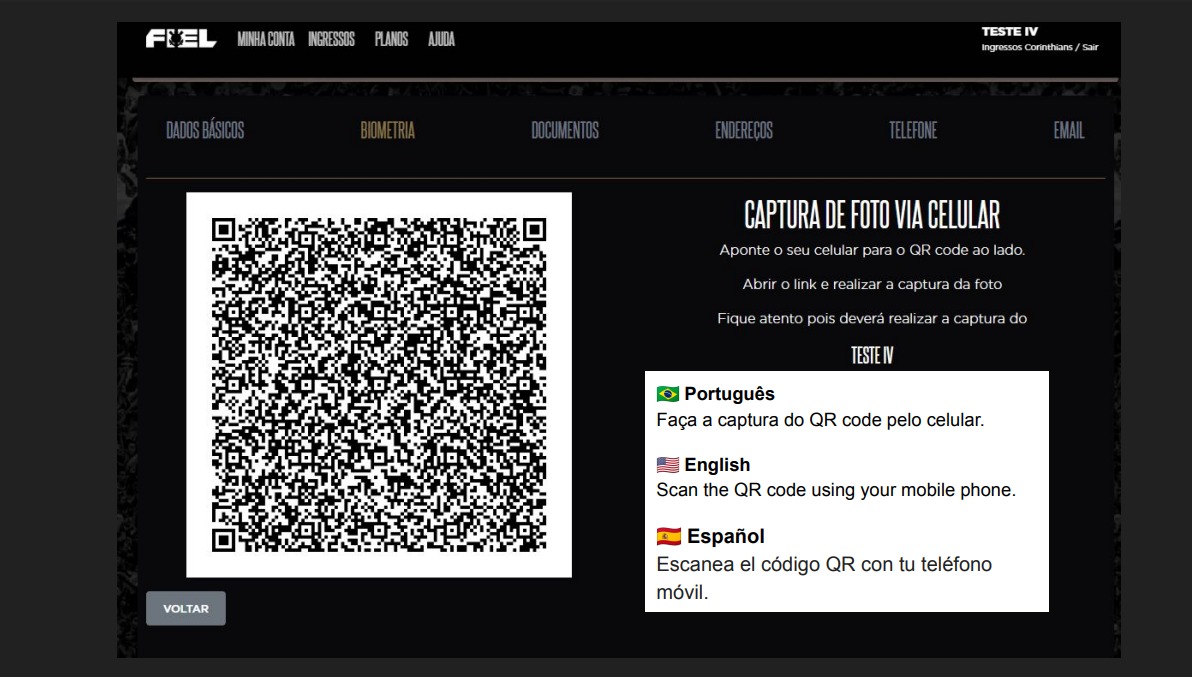
Task: Select AJUDA in the top navigation
Action: pos(441,40)
